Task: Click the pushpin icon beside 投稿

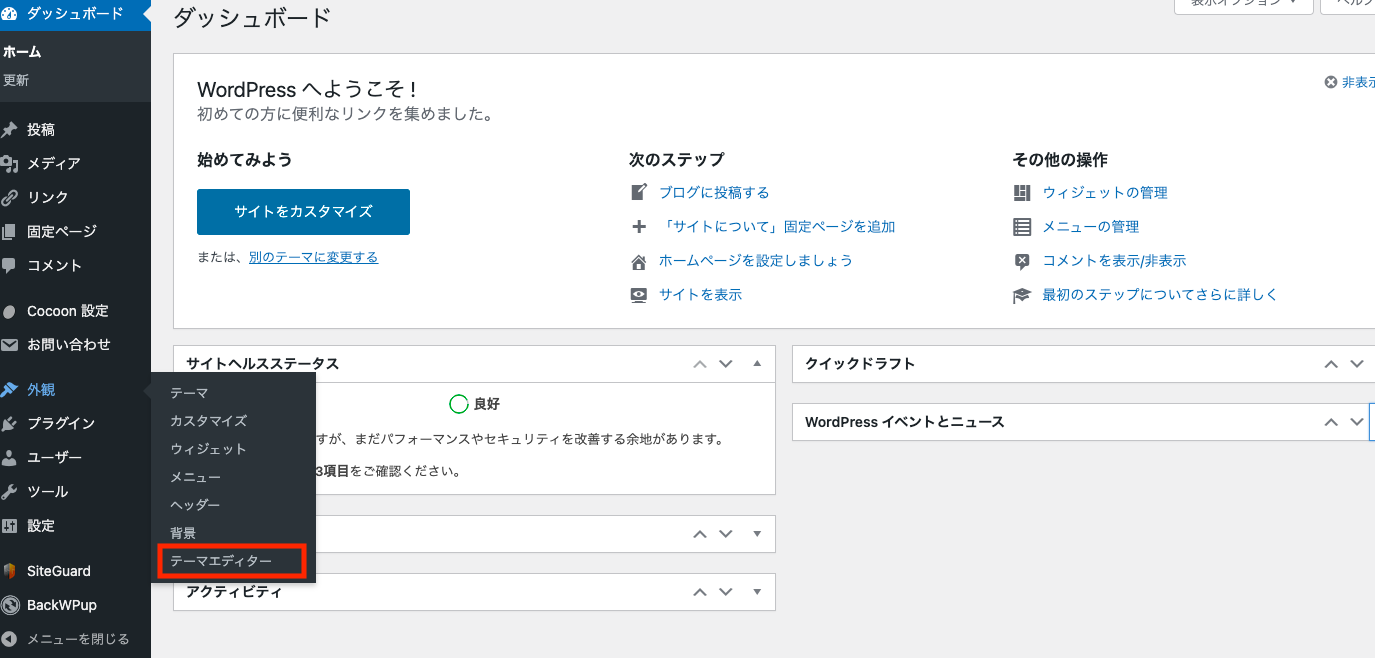Action: [x=9, y=130]
